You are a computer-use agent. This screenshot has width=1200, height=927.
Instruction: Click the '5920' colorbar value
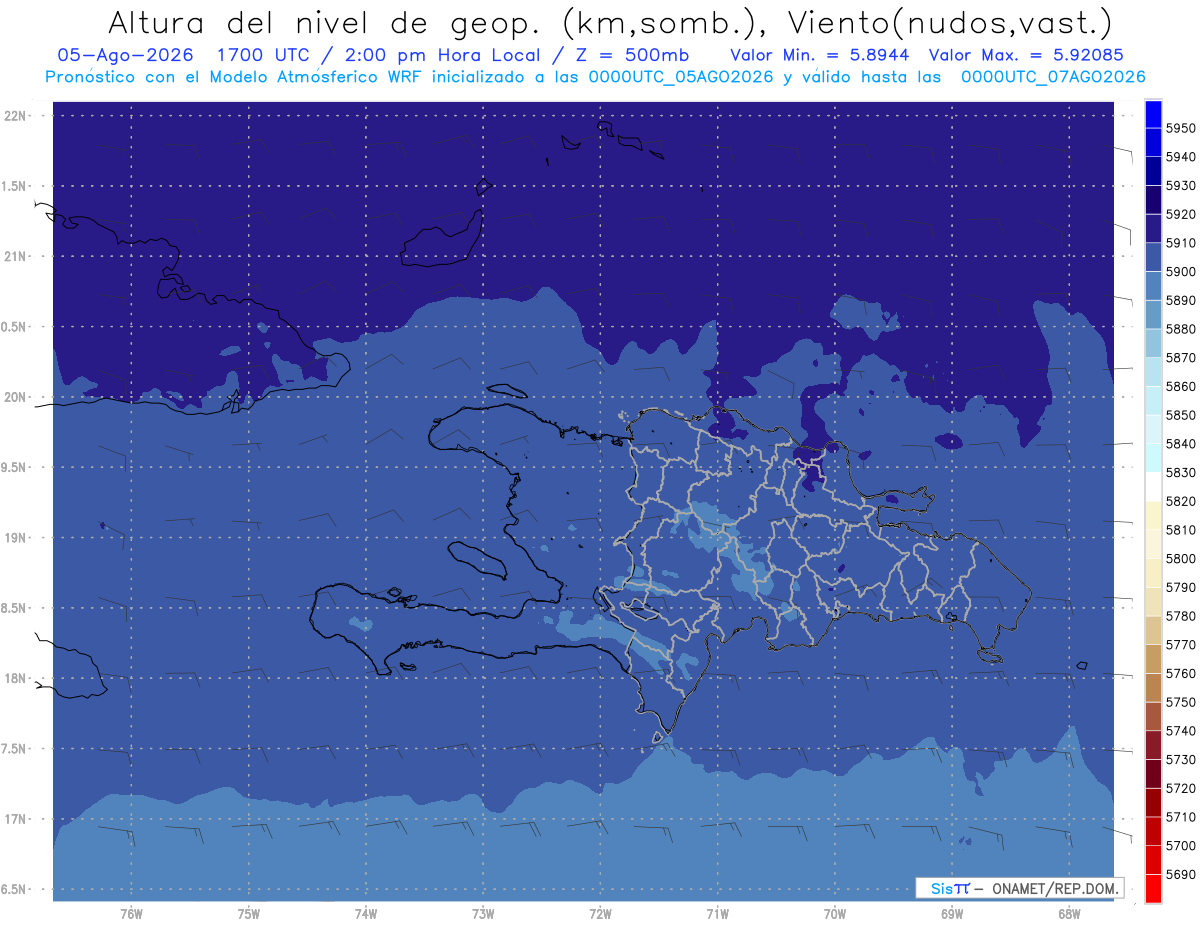click(1179, 214)
